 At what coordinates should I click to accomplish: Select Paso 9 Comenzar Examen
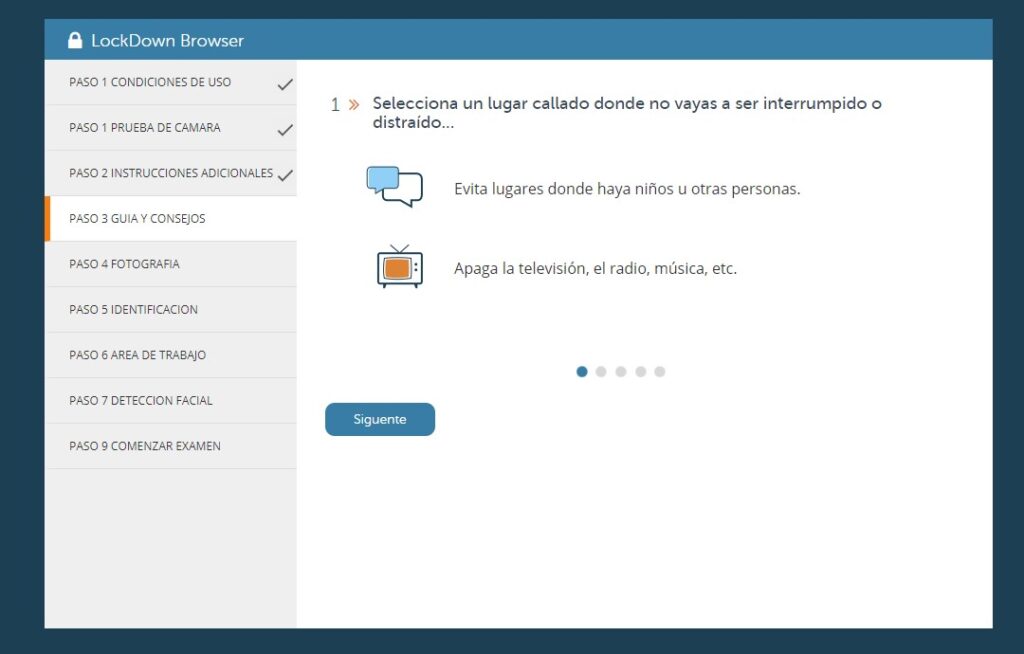144,446
